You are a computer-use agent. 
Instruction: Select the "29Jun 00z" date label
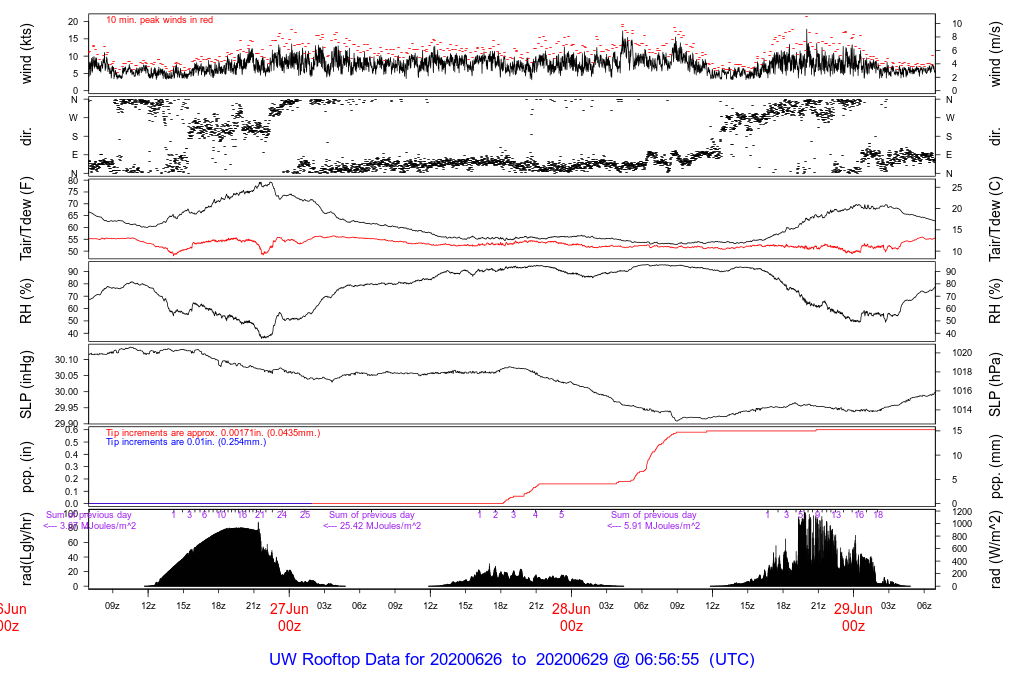pyautogui.click(x=854, y=617)
